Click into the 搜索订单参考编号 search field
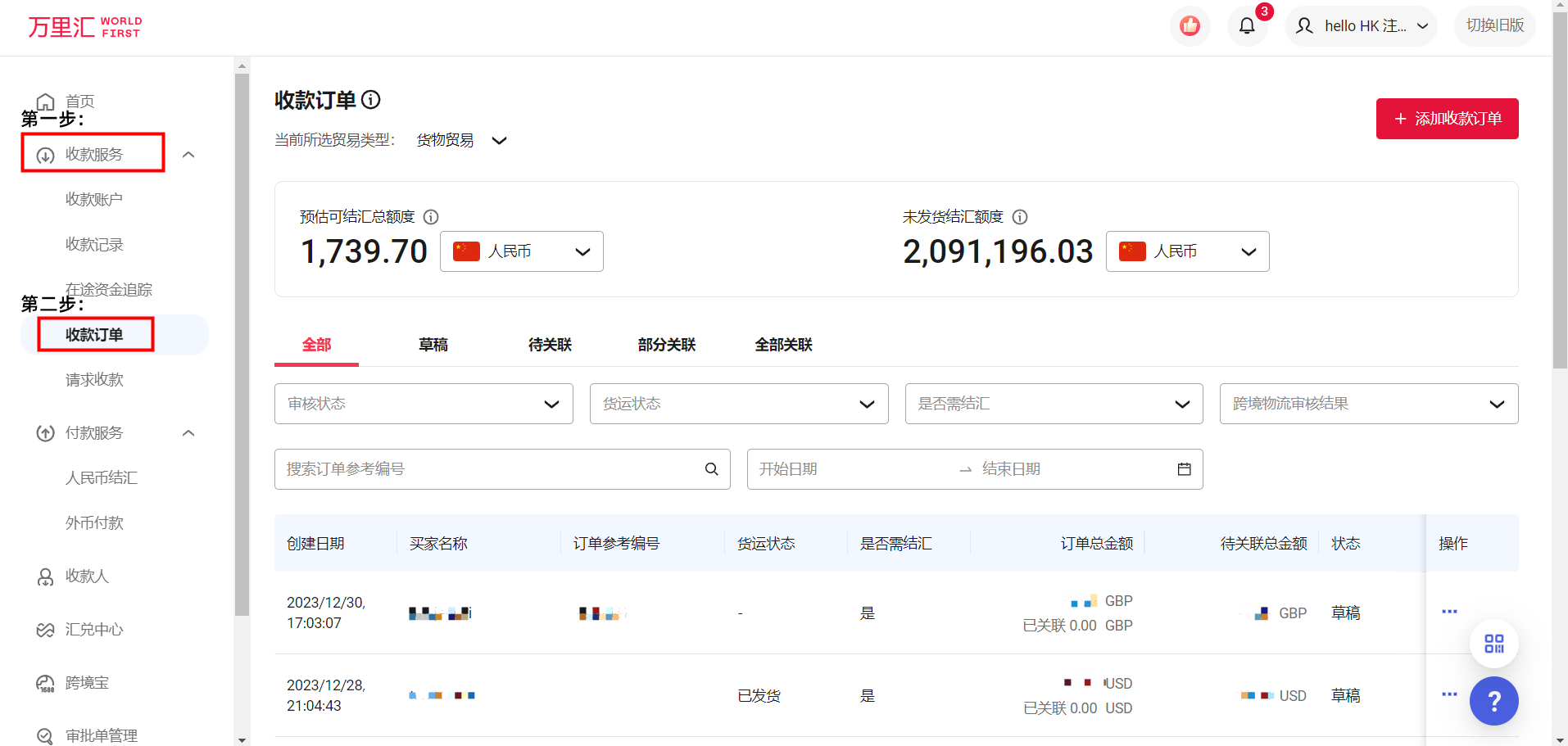The height and width of the screenshot is (746, 1568). (x=487, y=469)
